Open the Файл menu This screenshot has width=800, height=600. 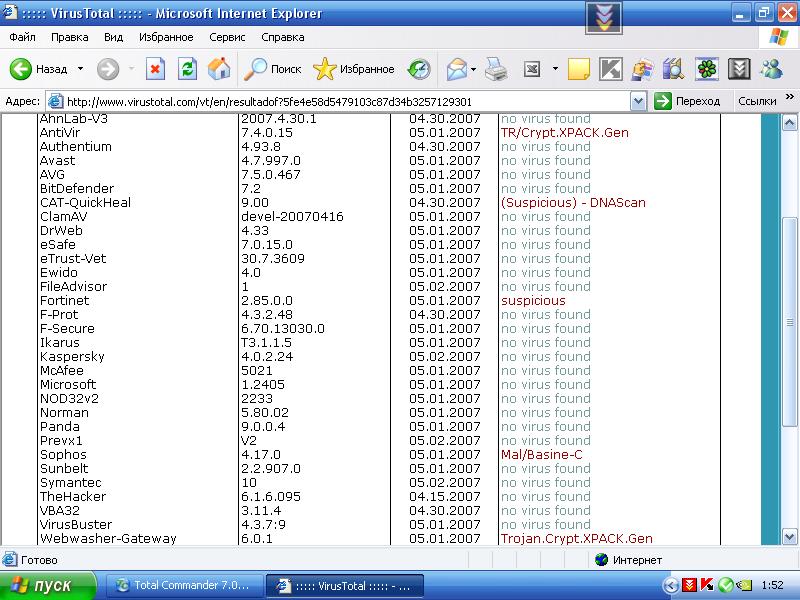22,37
